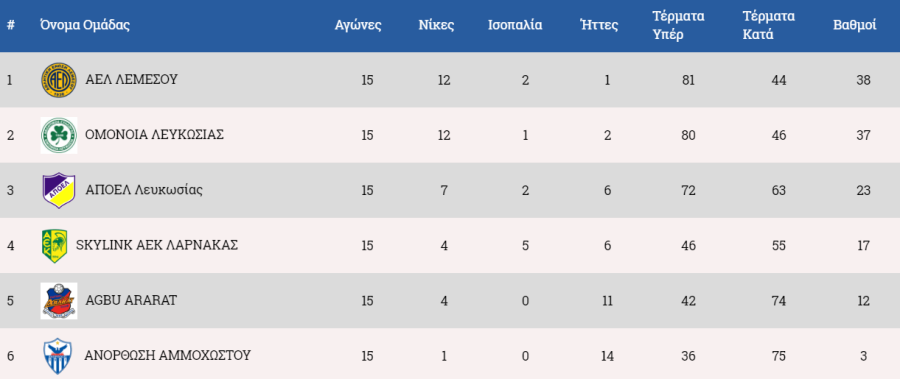Click the Ισοπαλία column header
Viewport: 900px width, 379px height.
click(x=515, y=25)
